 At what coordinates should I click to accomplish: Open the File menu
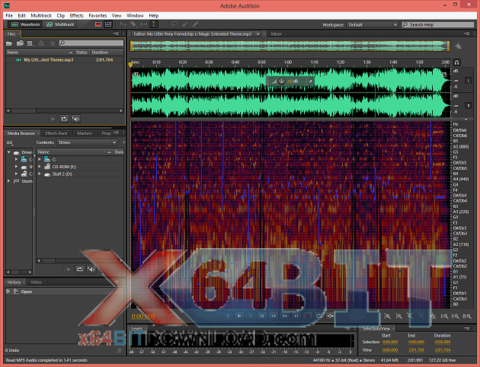pyautogui.click(x=9, y=15)
